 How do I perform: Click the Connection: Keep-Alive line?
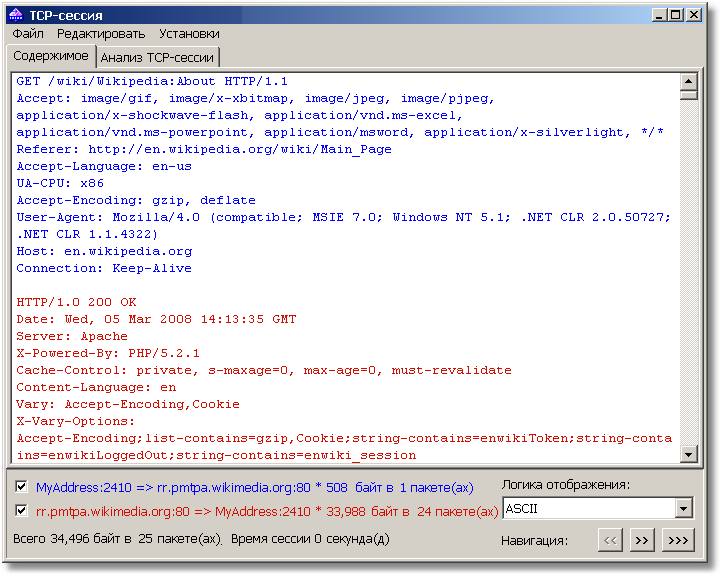point(104,268)
